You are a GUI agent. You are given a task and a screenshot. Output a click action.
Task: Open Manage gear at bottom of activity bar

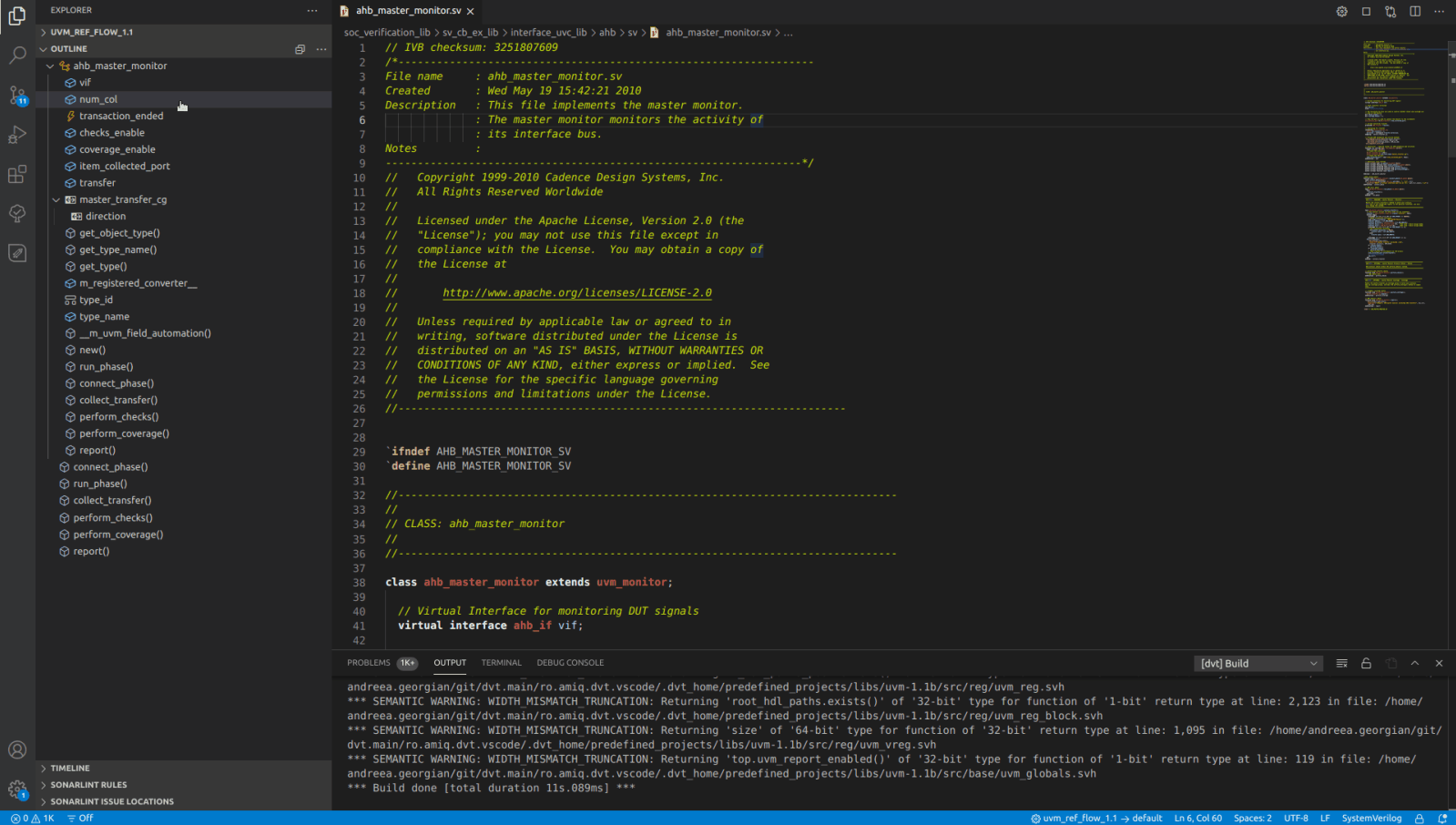[17, 789]
